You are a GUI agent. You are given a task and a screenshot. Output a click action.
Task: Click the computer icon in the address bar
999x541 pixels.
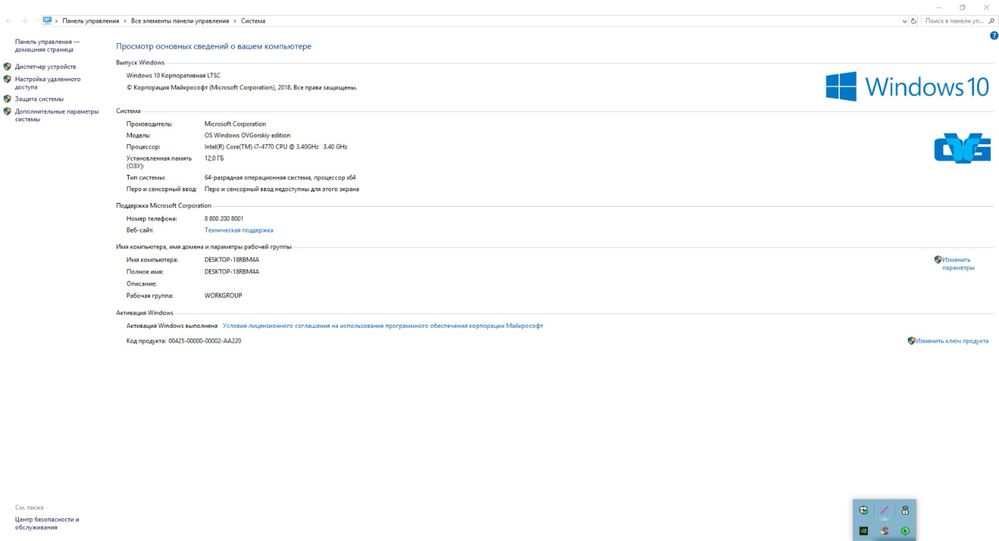click(x=47, y=20)
